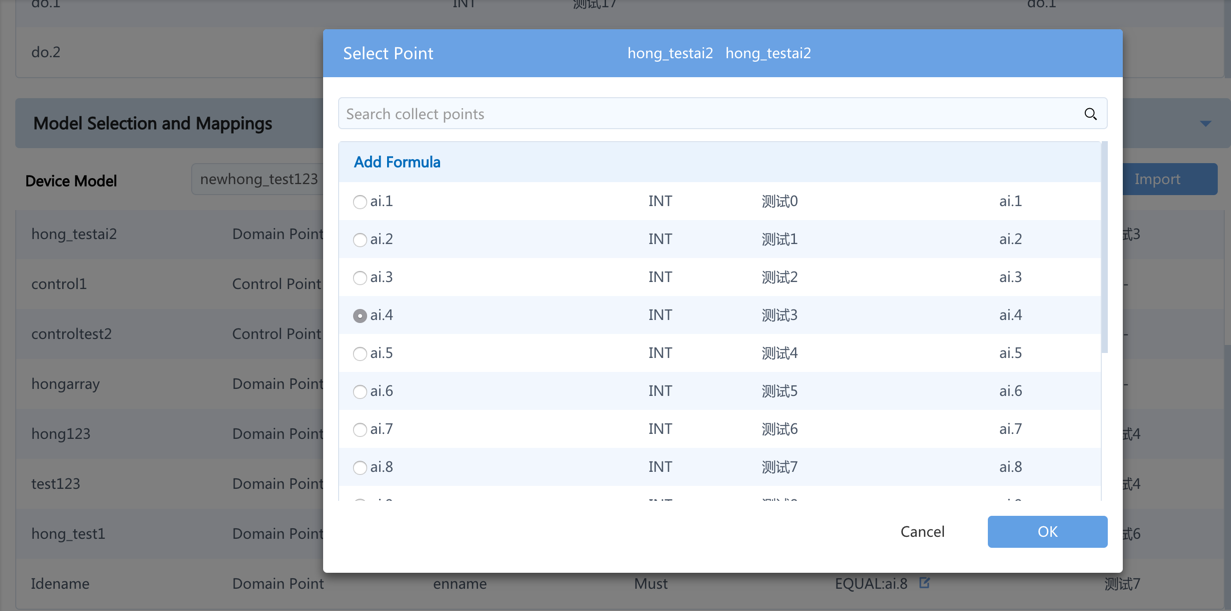Click the Select Point dialog title
The image size is (1231, 611).
[x=388, y=53]
